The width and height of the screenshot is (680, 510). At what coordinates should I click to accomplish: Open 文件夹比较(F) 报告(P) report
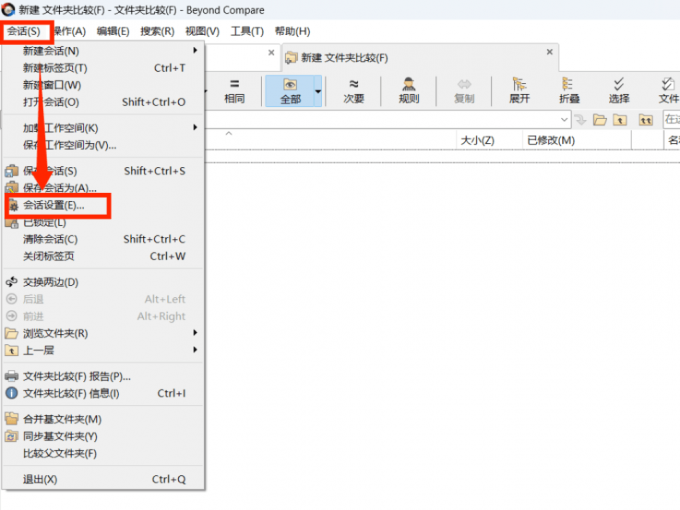pyautogui.click(x=103, y=376)
